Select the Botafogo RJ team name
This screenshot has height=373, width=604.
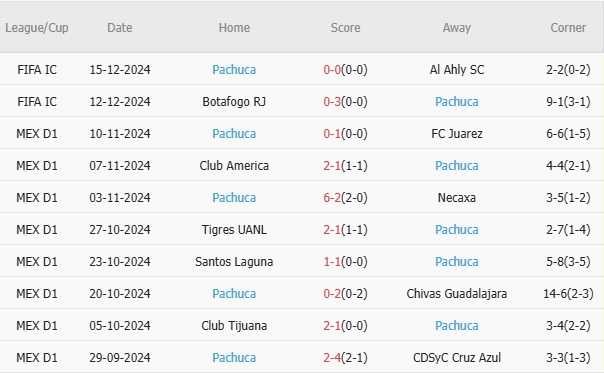(x=234, y=102)
